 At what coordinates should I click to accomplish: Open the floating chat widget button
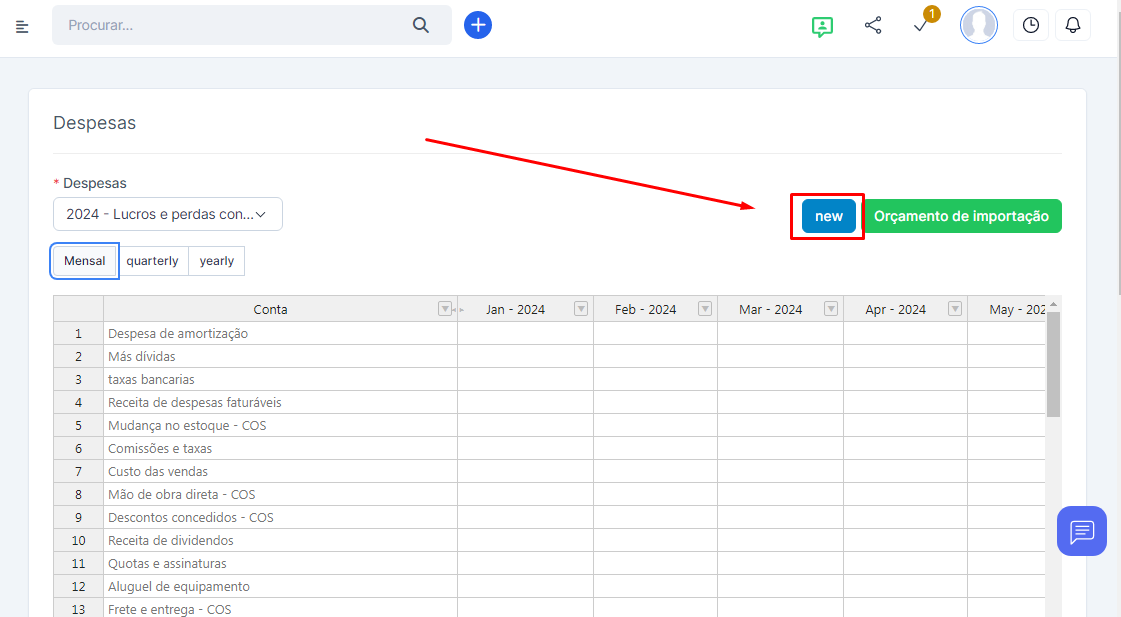[x=1081, y=531]
